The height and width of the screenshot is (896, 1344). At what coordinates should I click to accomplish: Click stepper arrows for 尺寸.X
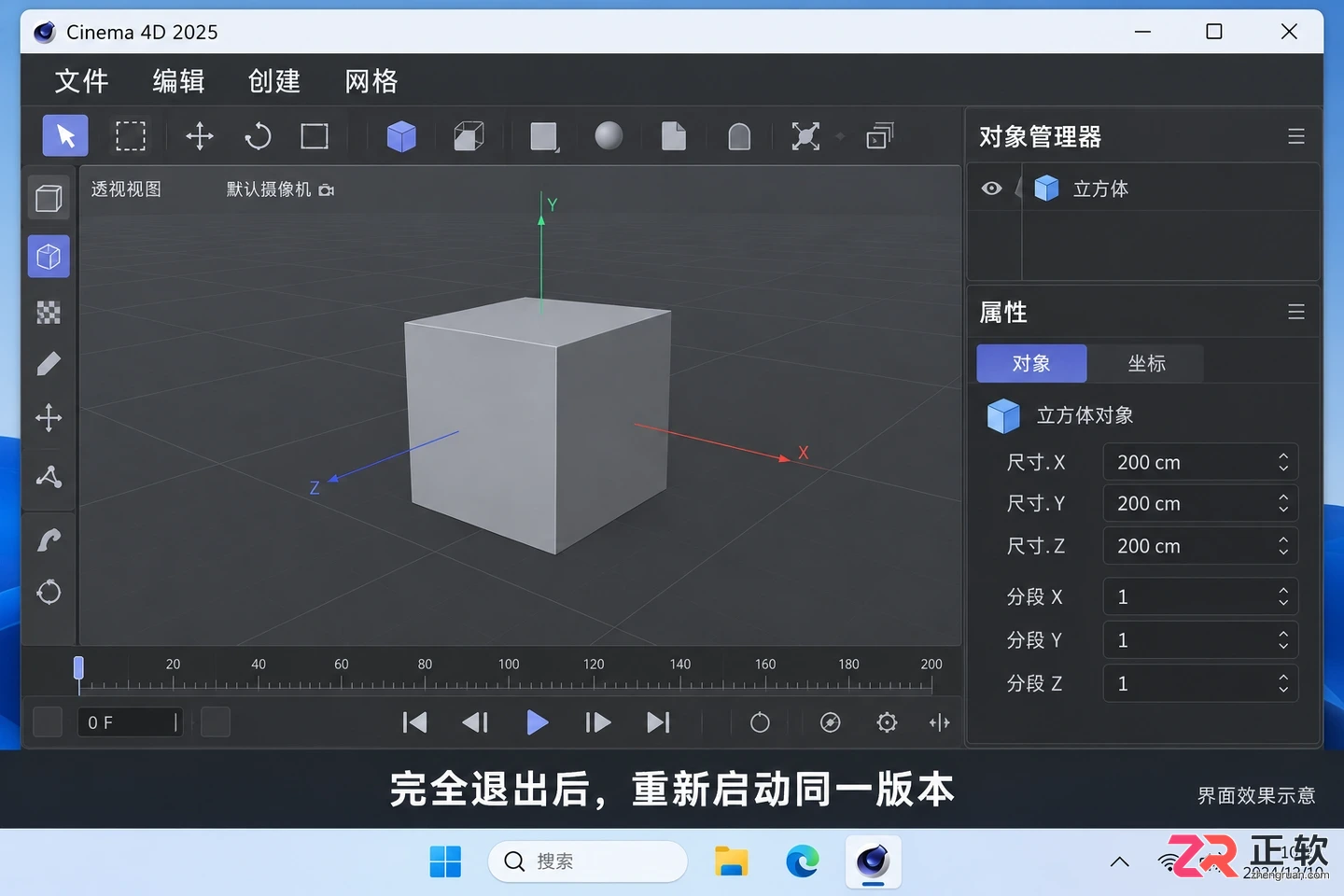coord(1283,462)
